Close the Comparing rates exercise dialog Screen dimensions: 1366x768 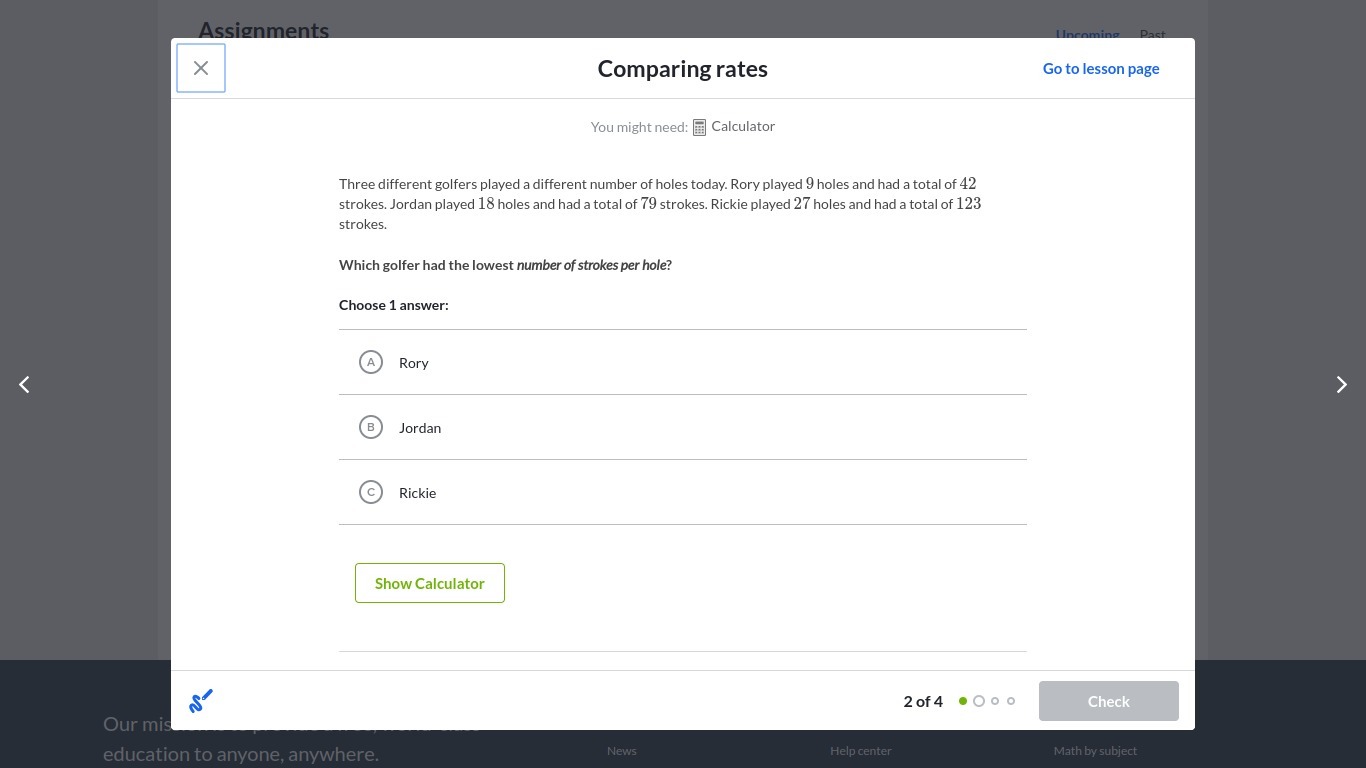click(x=201, y=68)
